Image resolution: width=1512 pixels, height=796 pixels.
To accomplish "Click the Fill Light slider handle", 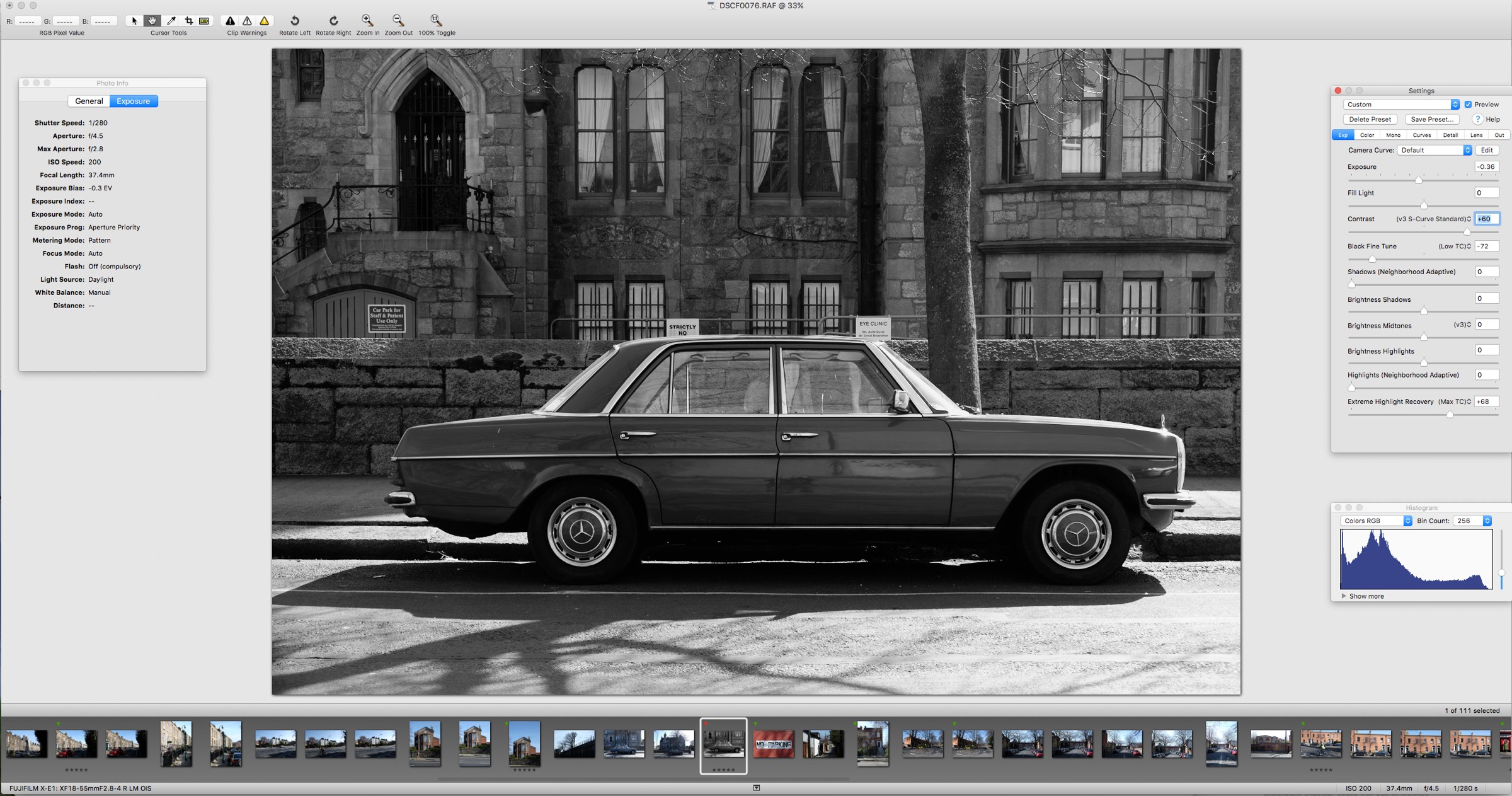I will [x=1423, y=205].
